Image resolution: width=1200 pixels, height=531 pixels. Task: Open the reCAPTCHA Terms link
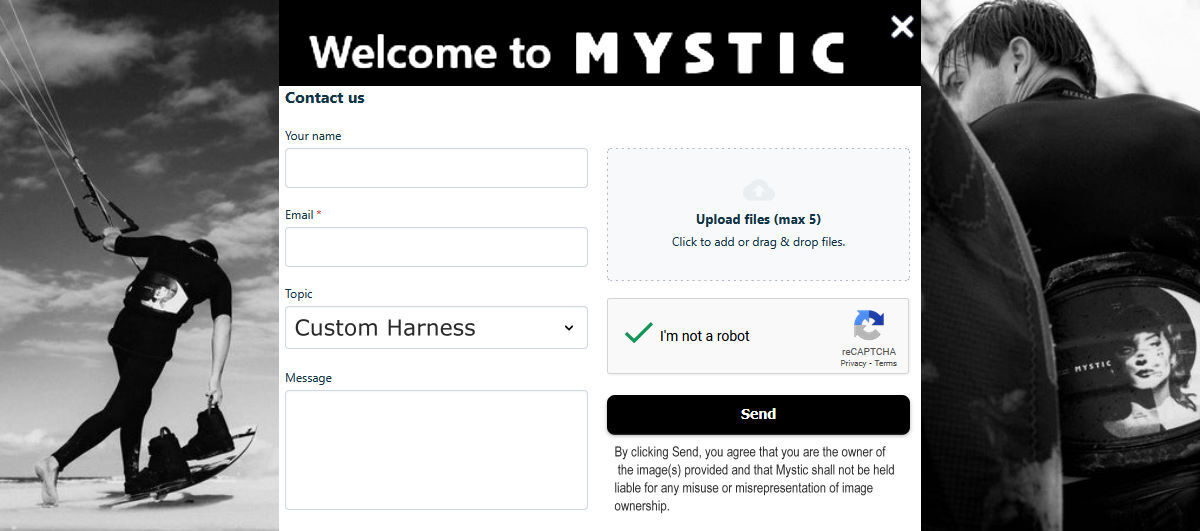886,364
